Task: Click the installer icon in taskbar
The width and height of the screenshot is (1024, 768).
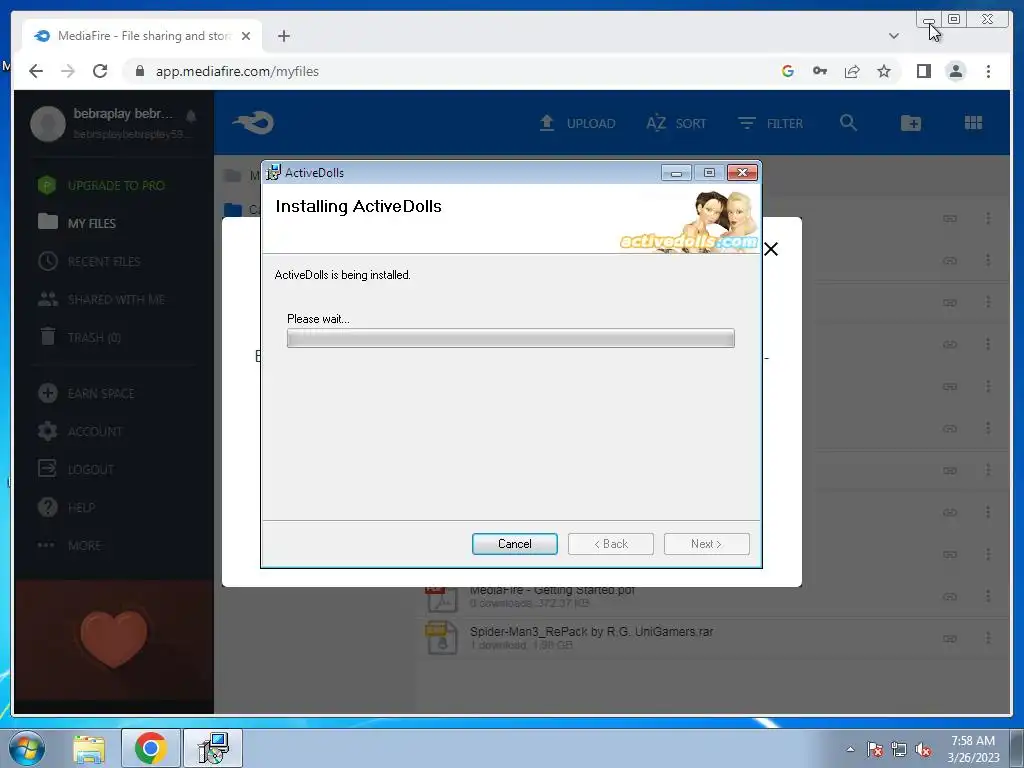Action: point(213,748)
